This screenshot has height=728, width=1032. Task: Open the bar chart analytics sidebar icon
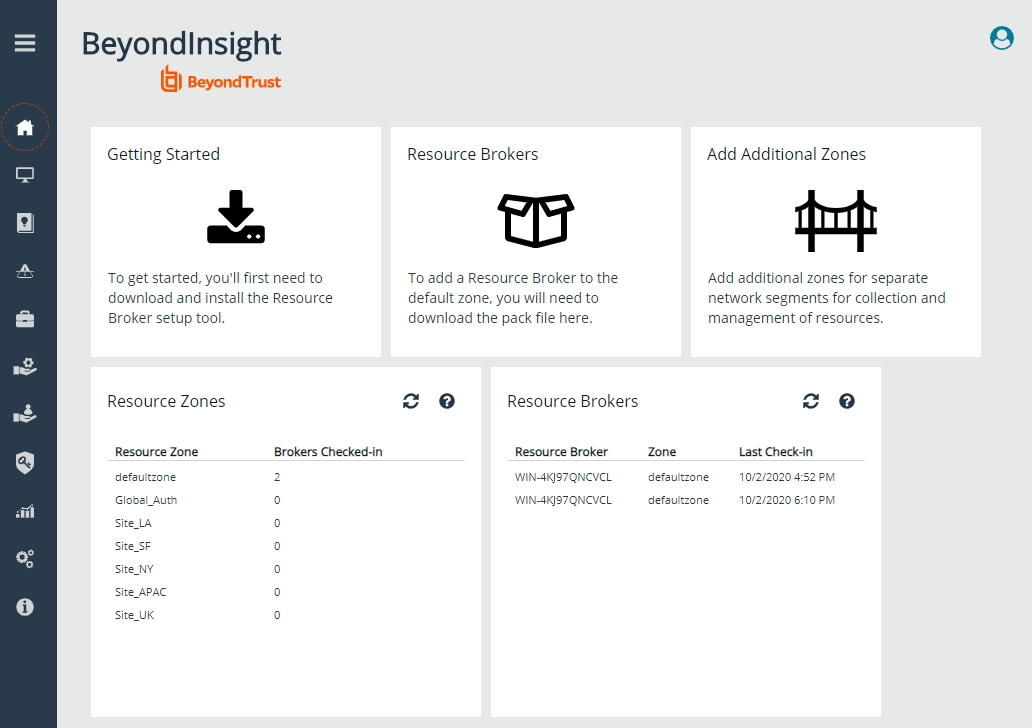[x=26, y=511]
